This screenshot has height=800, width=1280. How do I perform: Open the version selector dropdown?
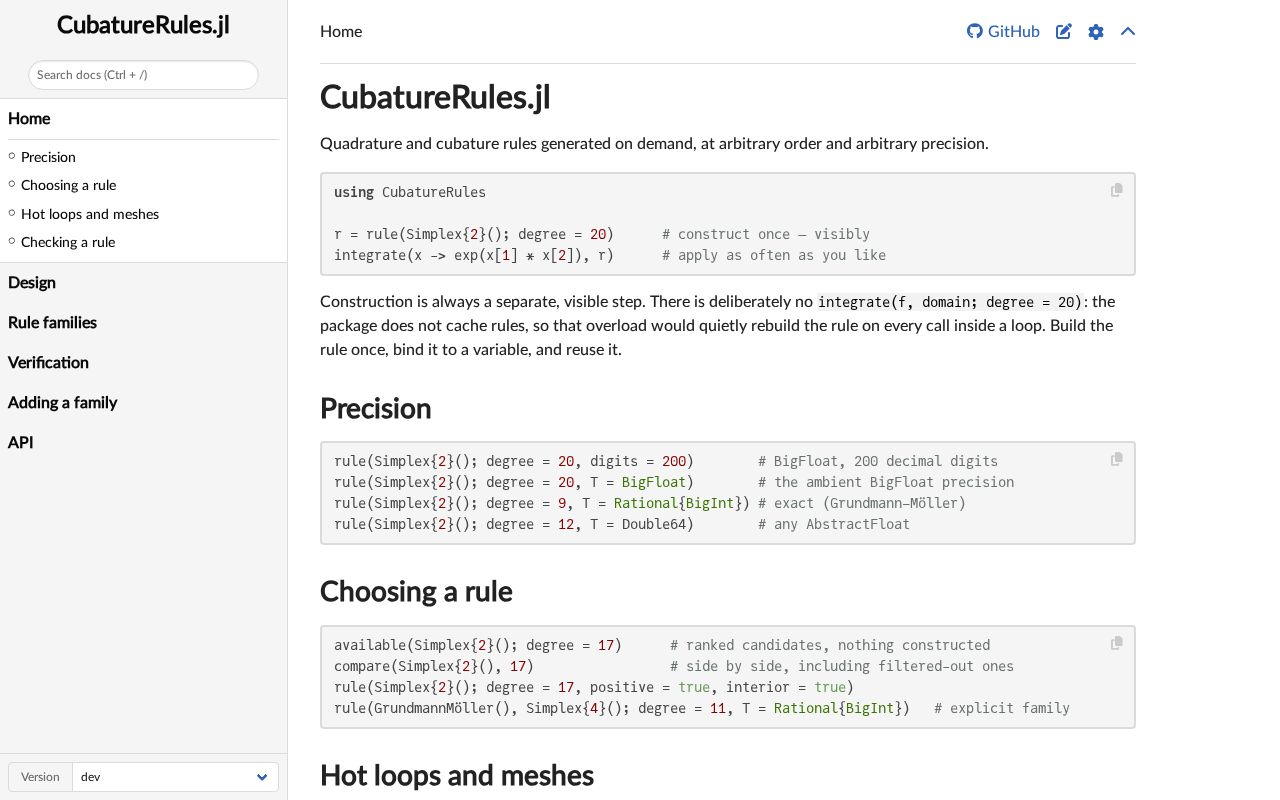175,777
